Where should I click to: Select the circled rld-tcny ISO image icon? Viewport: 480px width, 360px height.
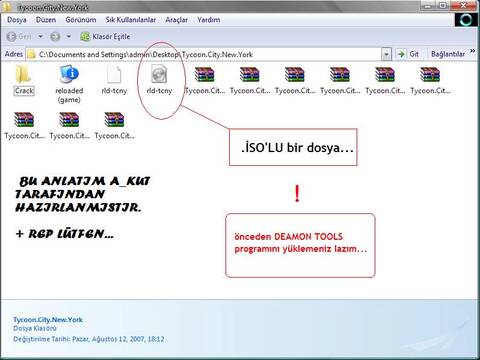159,74
